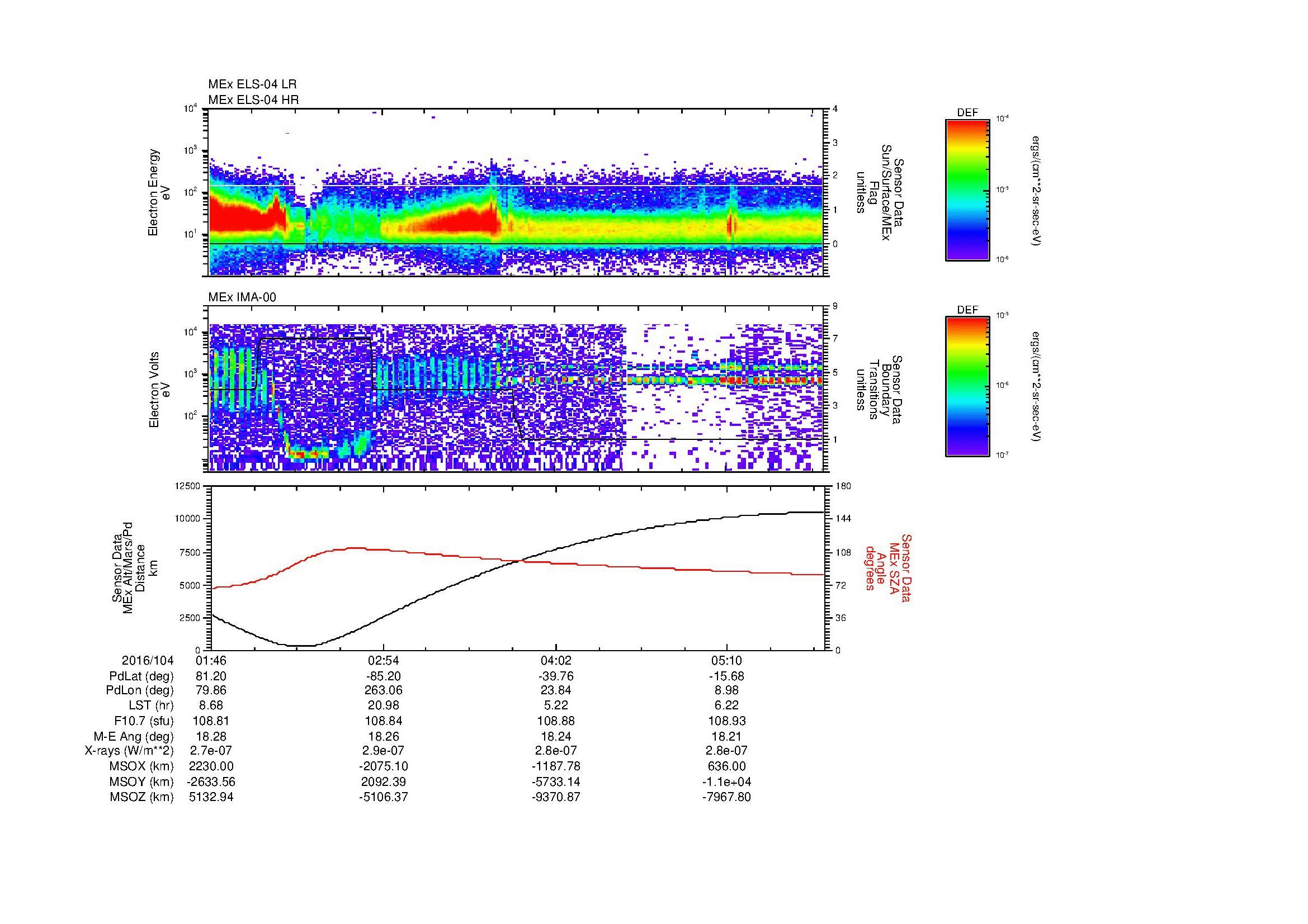
Task: Click the 04:02 time tick label
Action: pos(555,660)
